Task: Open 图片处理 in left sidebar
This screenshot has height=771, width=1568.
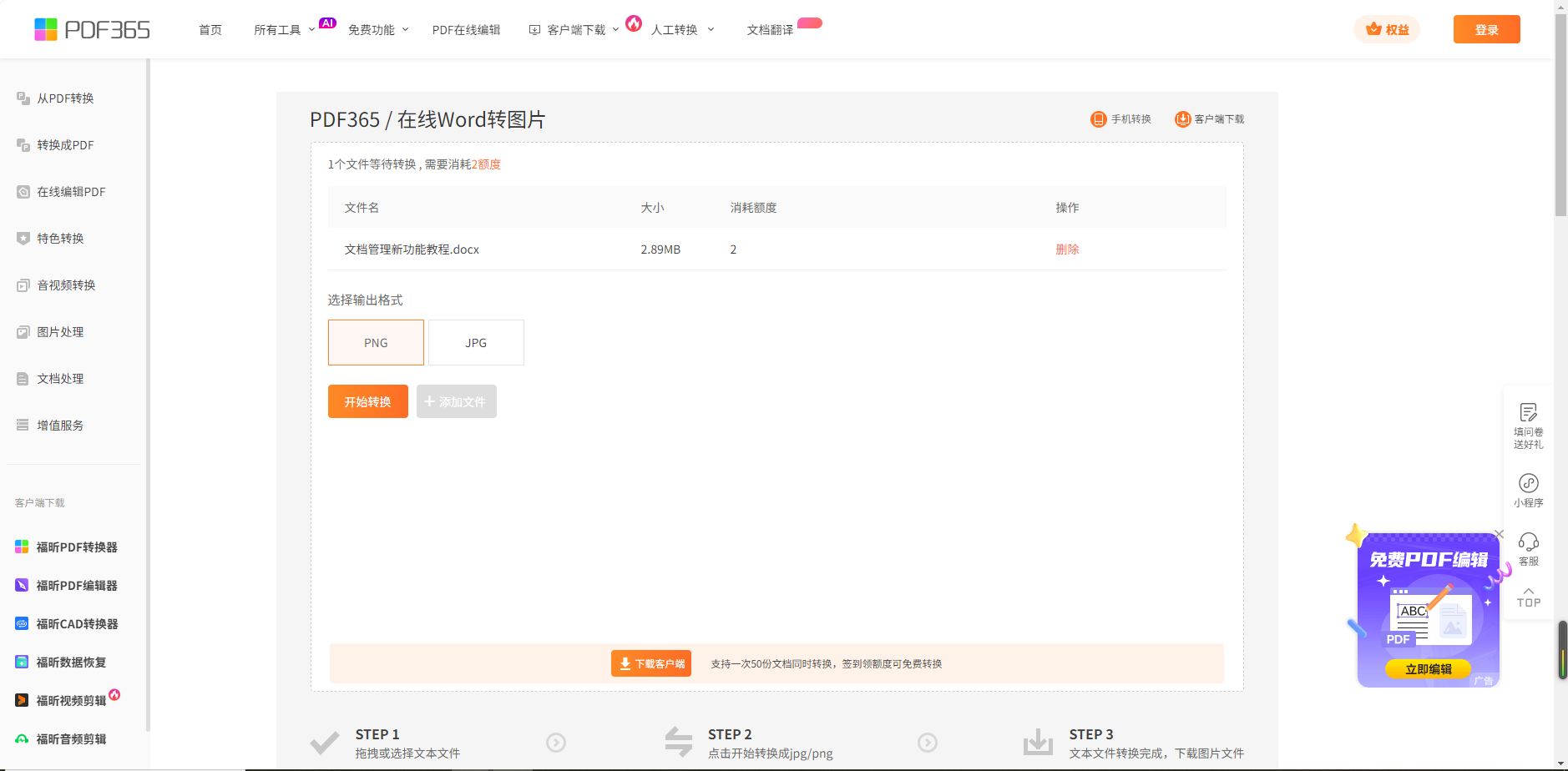Action: tap(60, 332)
